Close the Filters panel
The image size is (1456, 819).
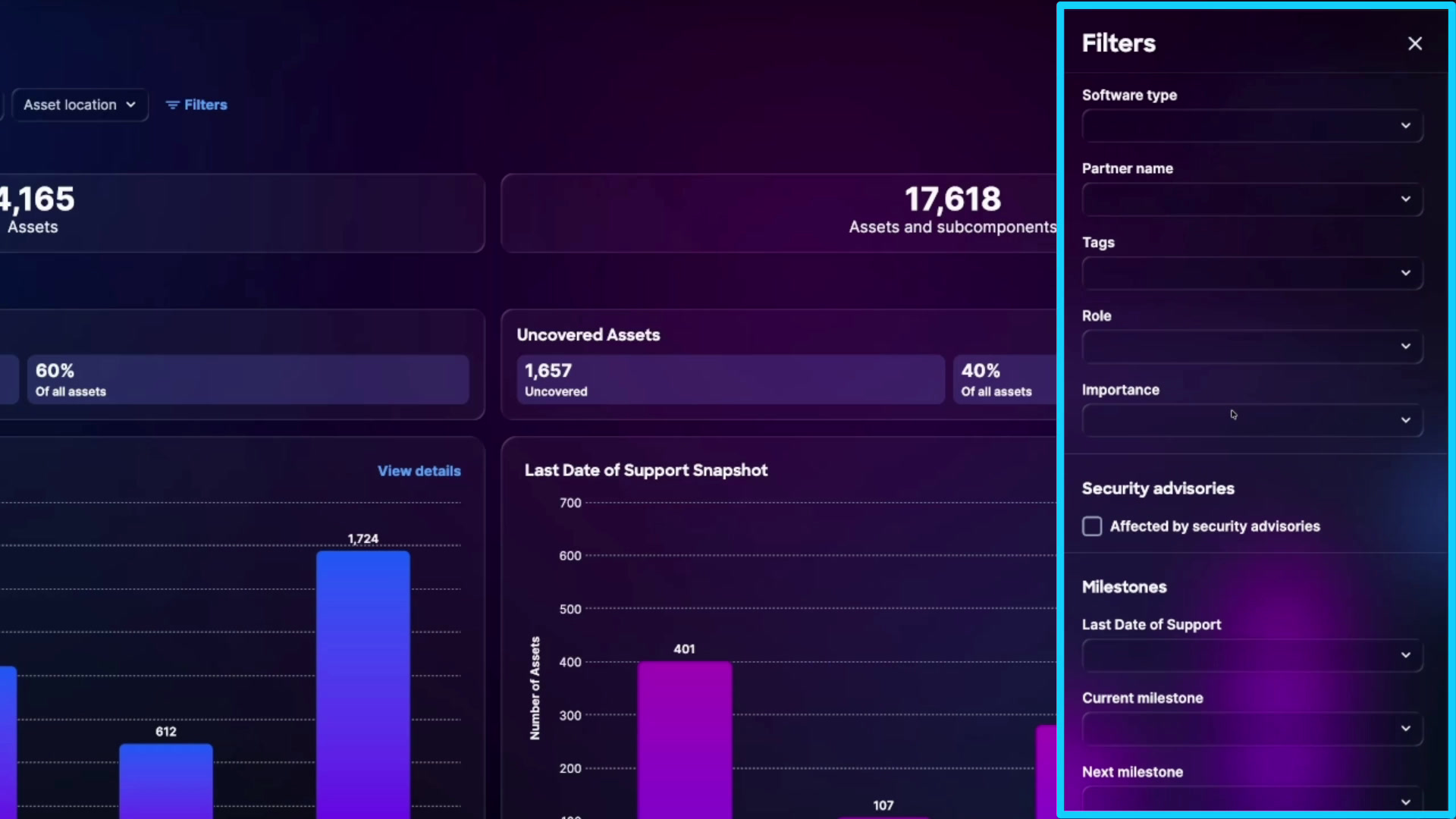[1415, 43]
